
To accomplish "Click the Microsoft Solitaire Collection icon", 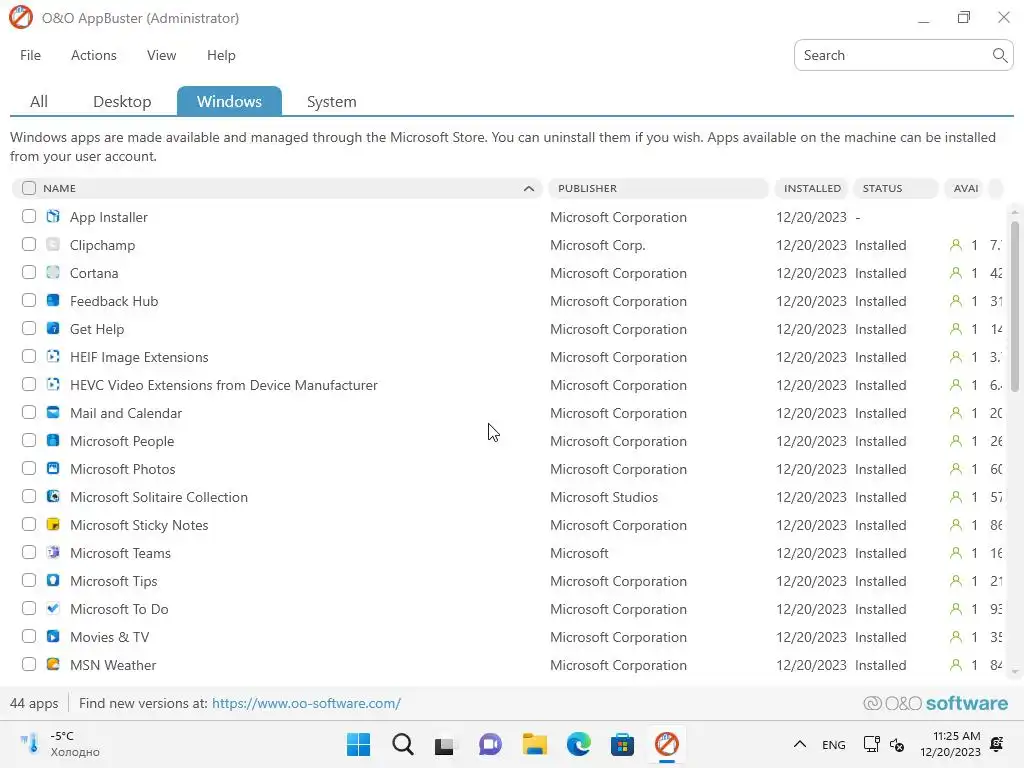I will [x=53, y=497].
